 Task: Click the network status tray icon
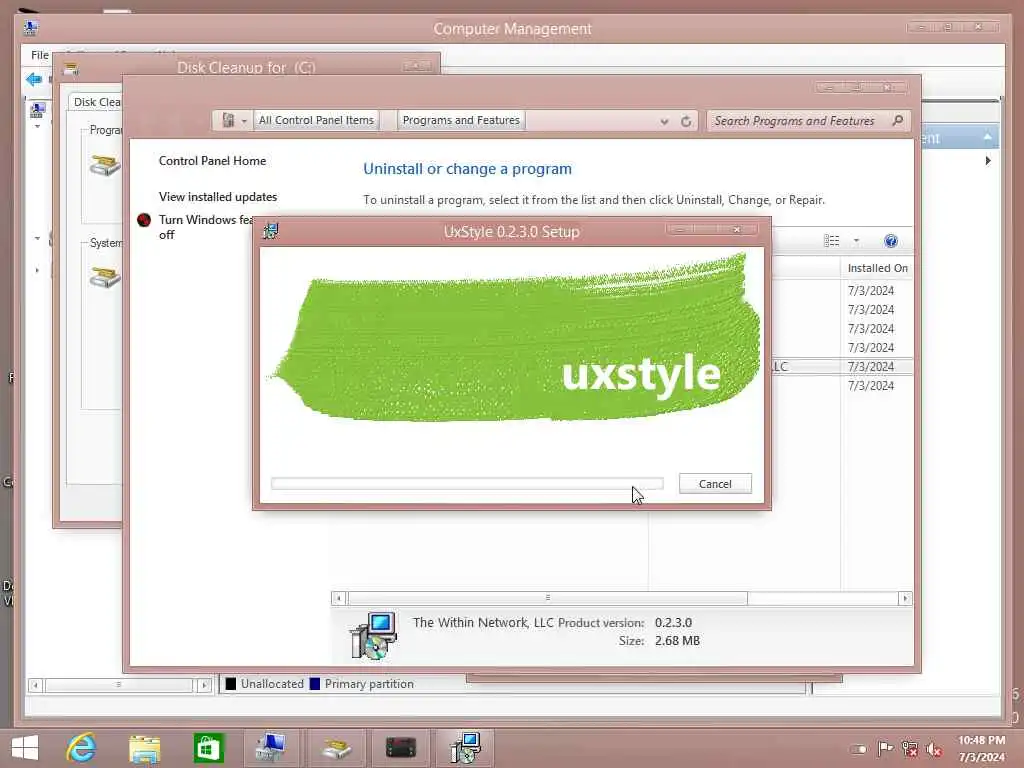(910, 749)
